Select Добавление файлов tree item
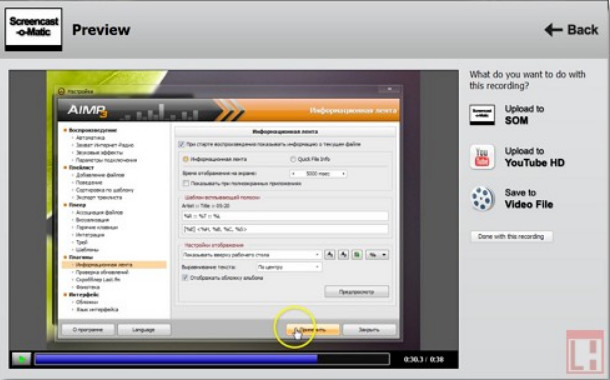This screenshot has width=610, height=380. 100,175
